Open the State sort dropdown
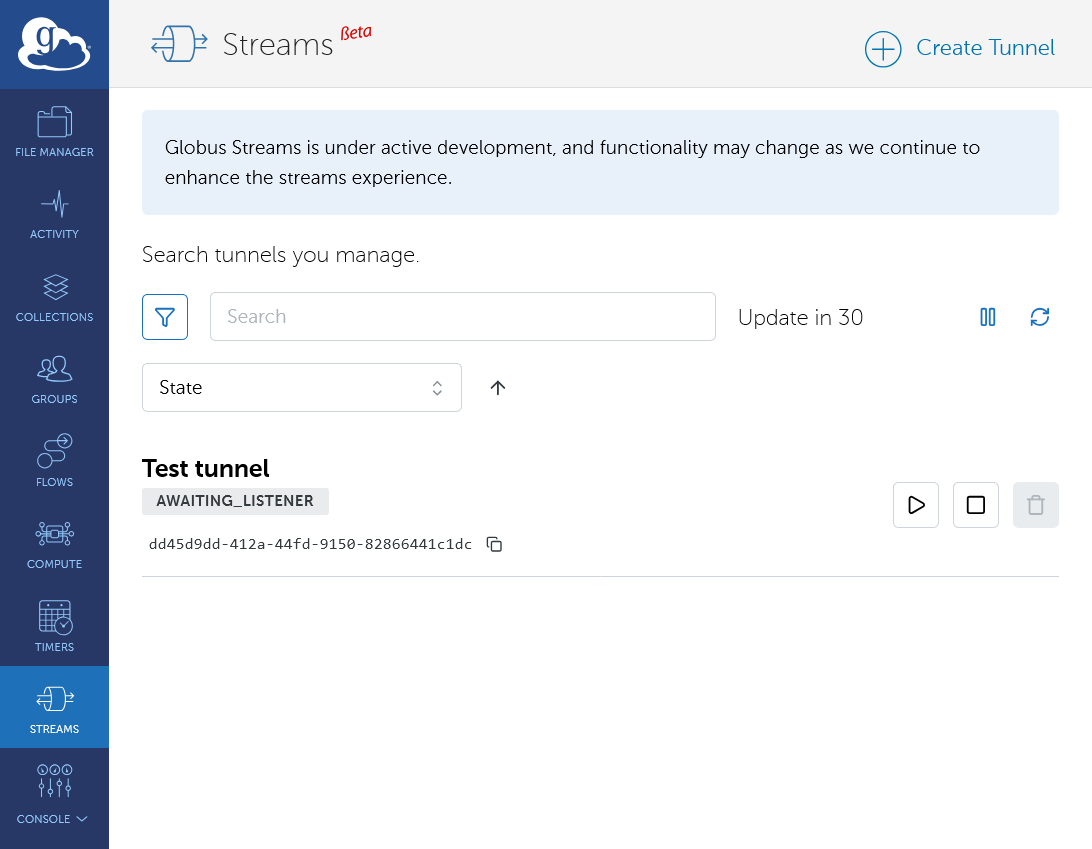1092x849 pixels. (x=301, y=388)
